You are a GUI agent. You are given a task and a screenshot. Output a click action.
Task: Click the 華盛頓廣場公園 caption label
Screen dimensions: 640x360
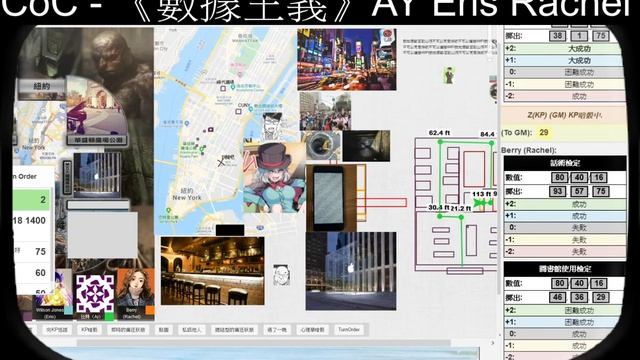tap(97, 140)
